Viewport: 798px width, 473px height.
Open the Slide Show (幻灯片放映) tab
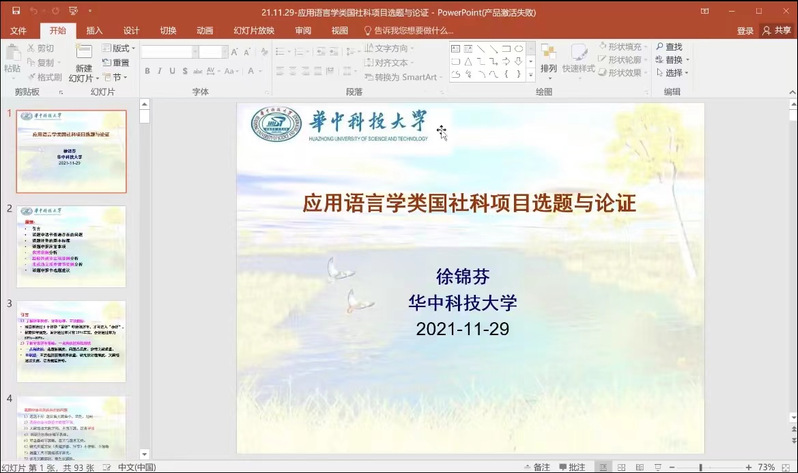(254, 31)
